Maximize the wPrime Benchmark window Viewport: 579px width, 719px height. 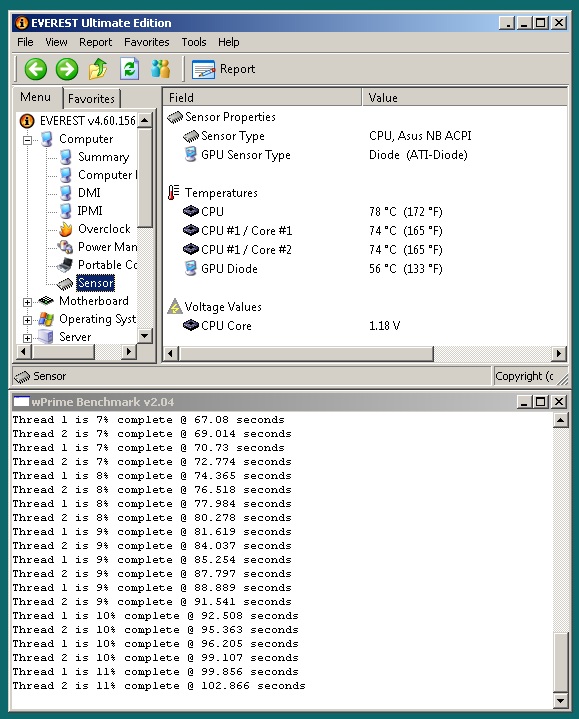point(541,402)
